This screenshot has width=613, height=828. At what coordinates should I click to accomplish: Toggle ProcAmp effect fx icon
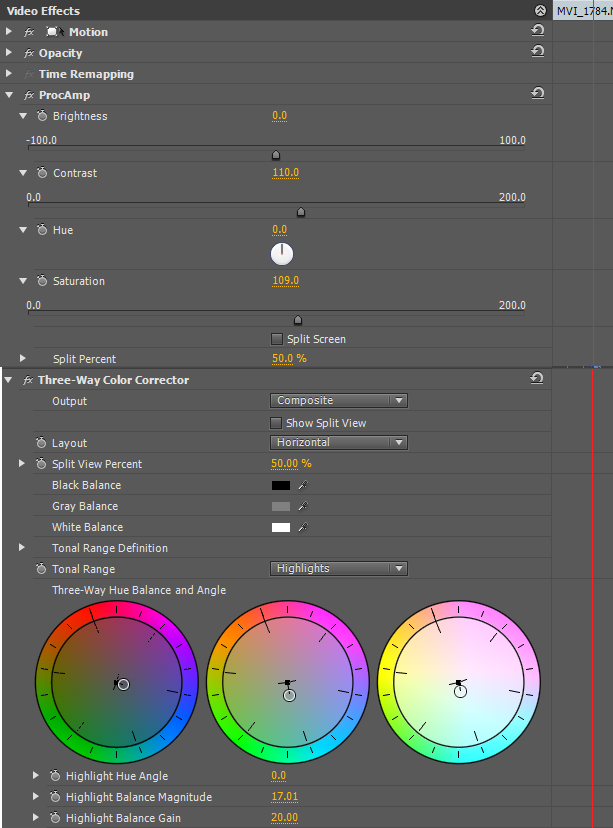coord(29,96)
